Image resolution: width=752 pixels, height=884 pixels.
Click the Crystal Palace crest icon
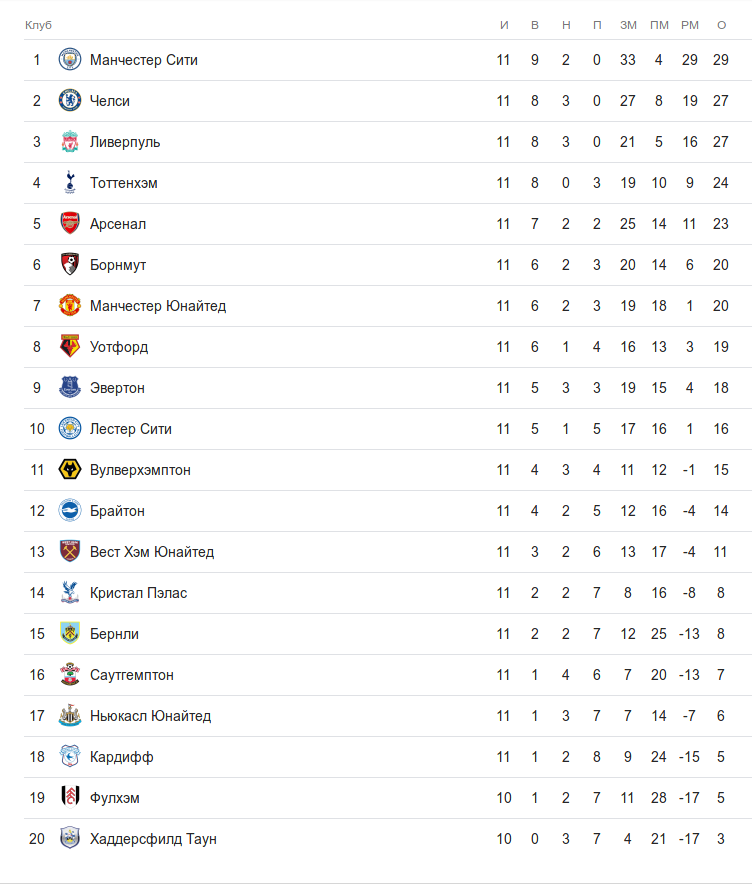pyautogui.click(x=69, y=593)
